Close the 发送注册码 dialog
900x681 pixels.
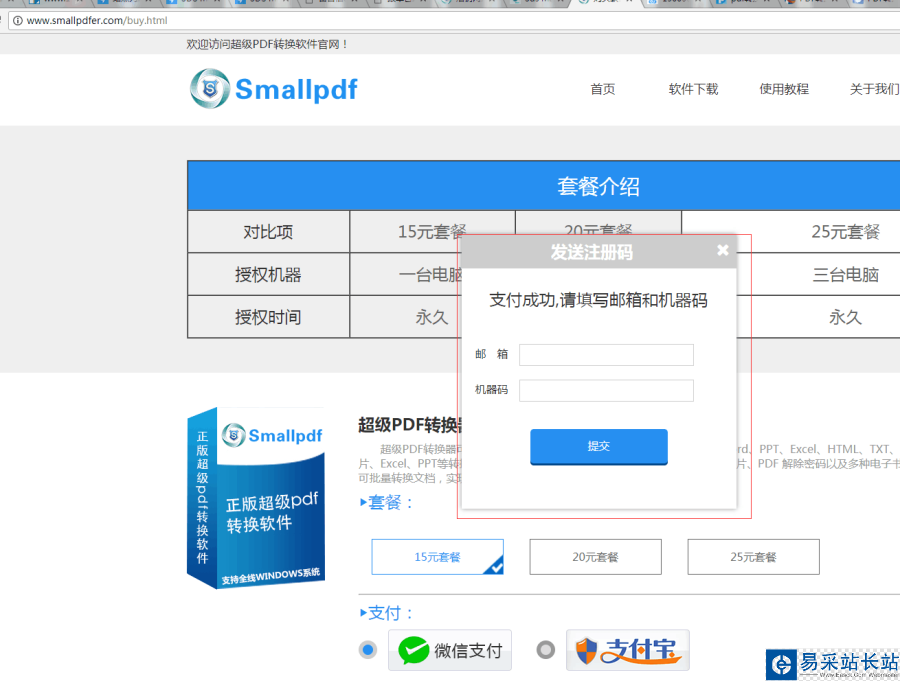click(x=723, y=250)
